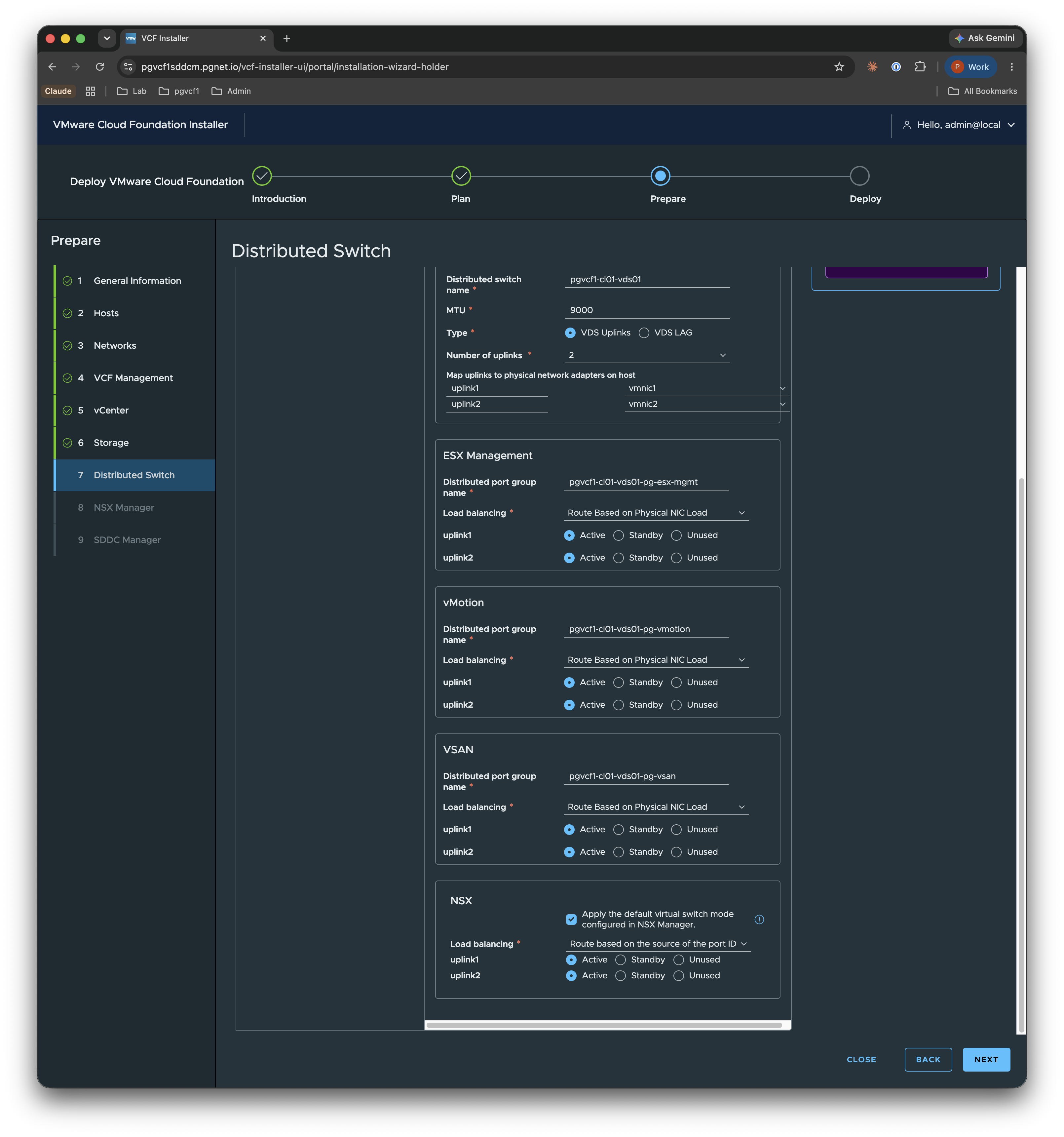Image resolution: width=1064 pixels, height=1137 pixels.
Task: Open the Admin bookmarks folder
Action: (231, 91)
